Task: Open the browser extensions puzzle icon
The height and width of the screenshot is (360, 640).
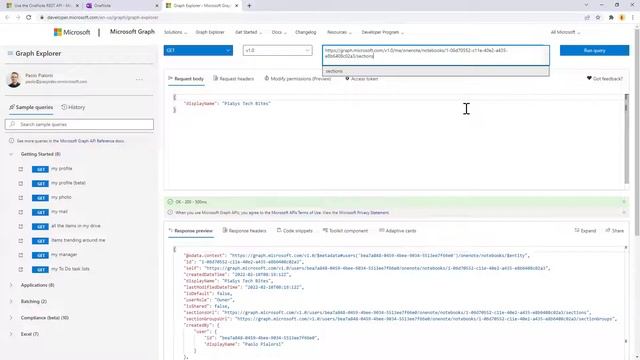Action: [x=611, y=17]
